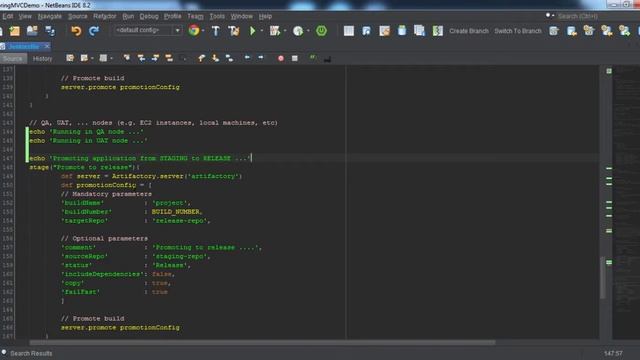Open the Source menu

click(x=78, y=16)
